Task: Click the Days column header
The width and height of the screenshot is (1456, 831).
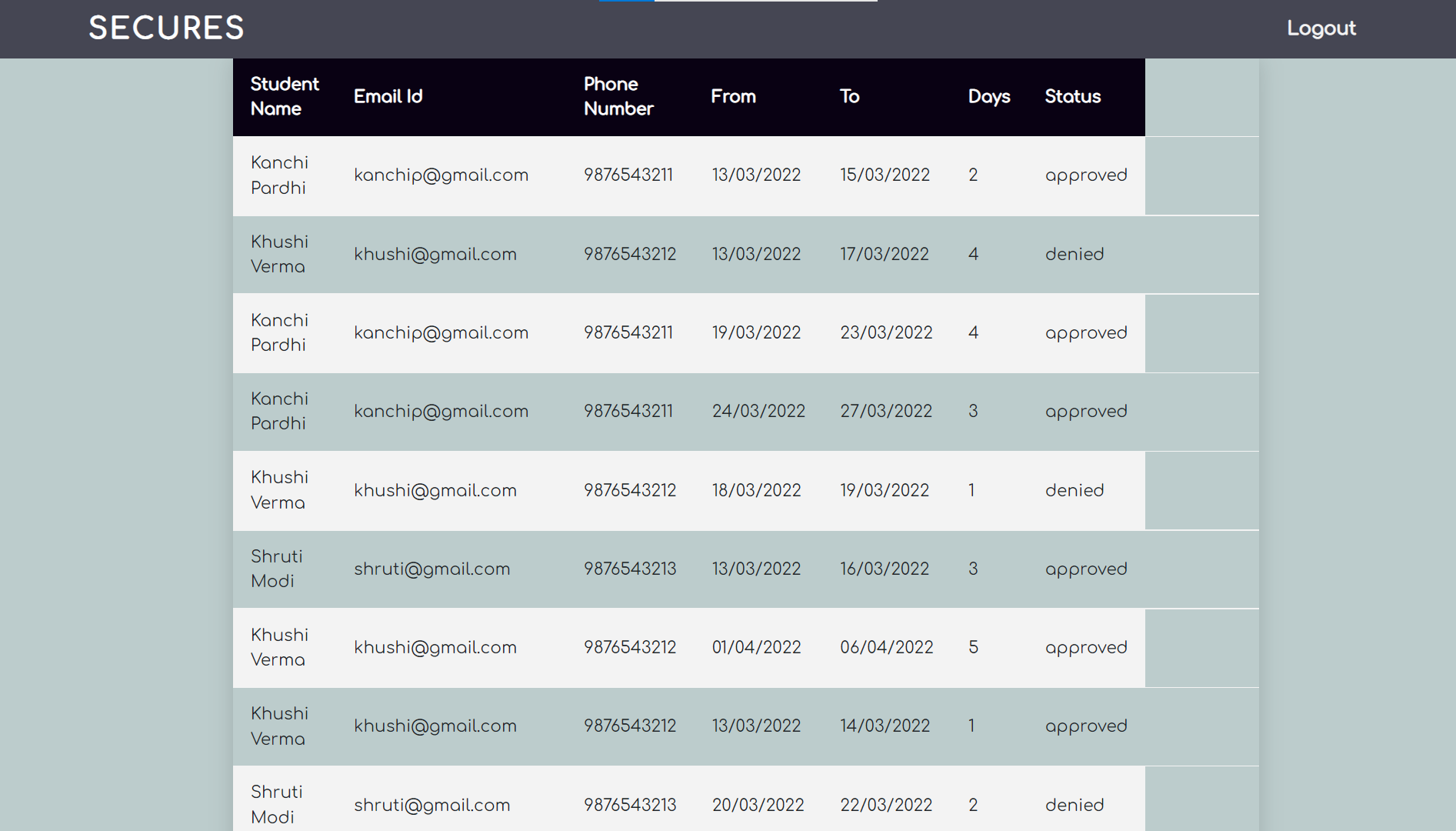Action: [989, 96]
